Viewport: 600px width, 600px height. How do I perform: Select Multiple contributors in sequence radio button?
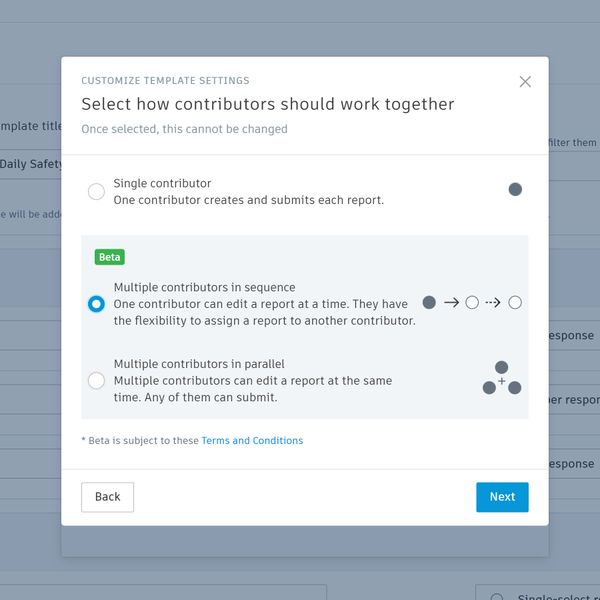[x=96, y=304]
